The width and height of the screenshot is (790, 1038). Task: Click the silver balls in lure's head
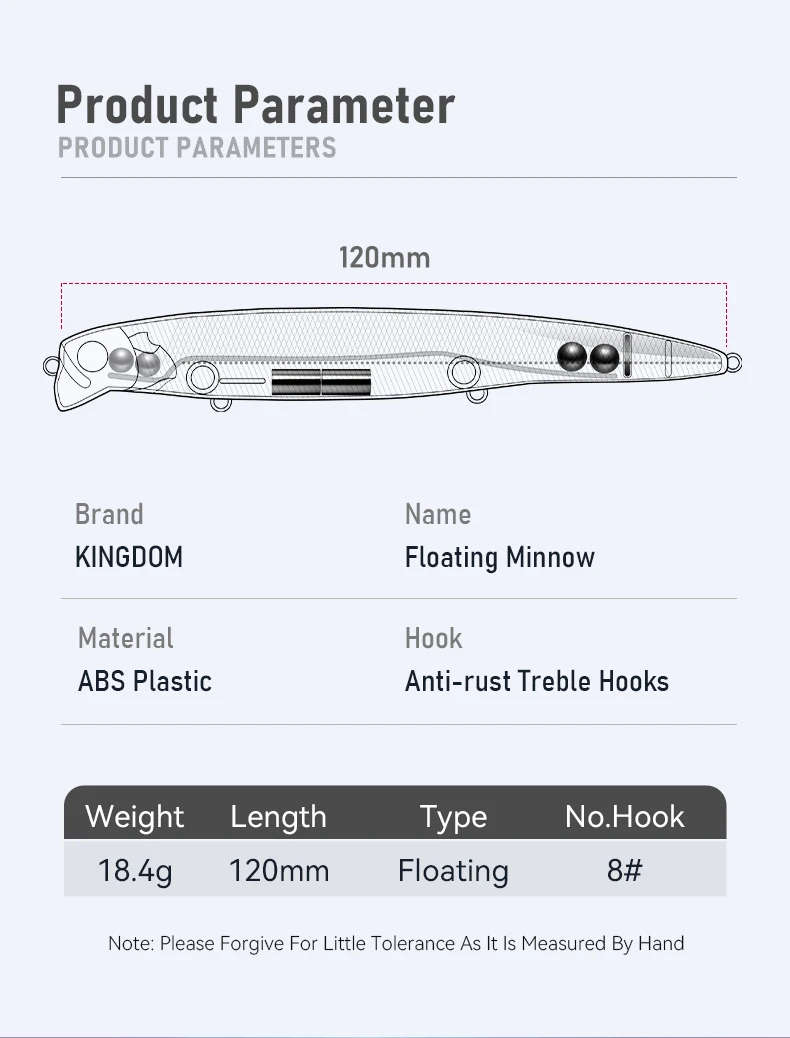pyautogui.click(x=134, y=361)
